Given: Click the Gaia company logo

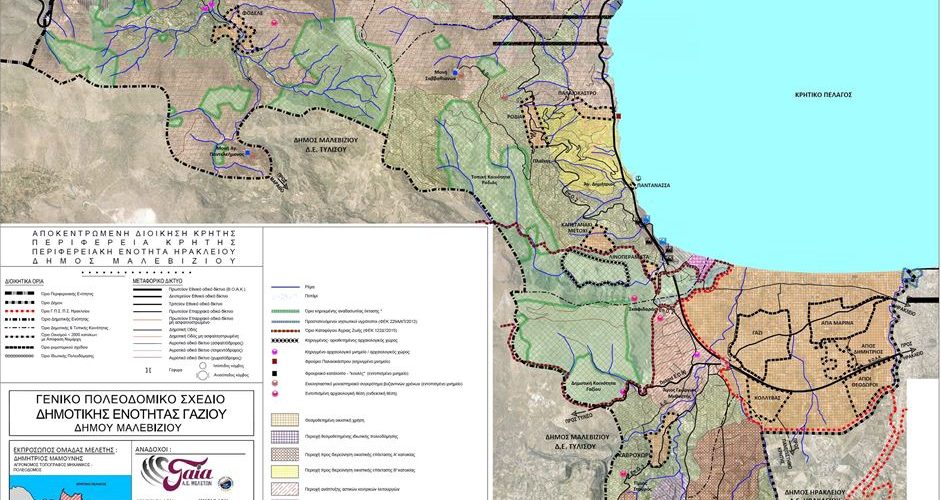Looking at the screenshot, I should [188, 470].
